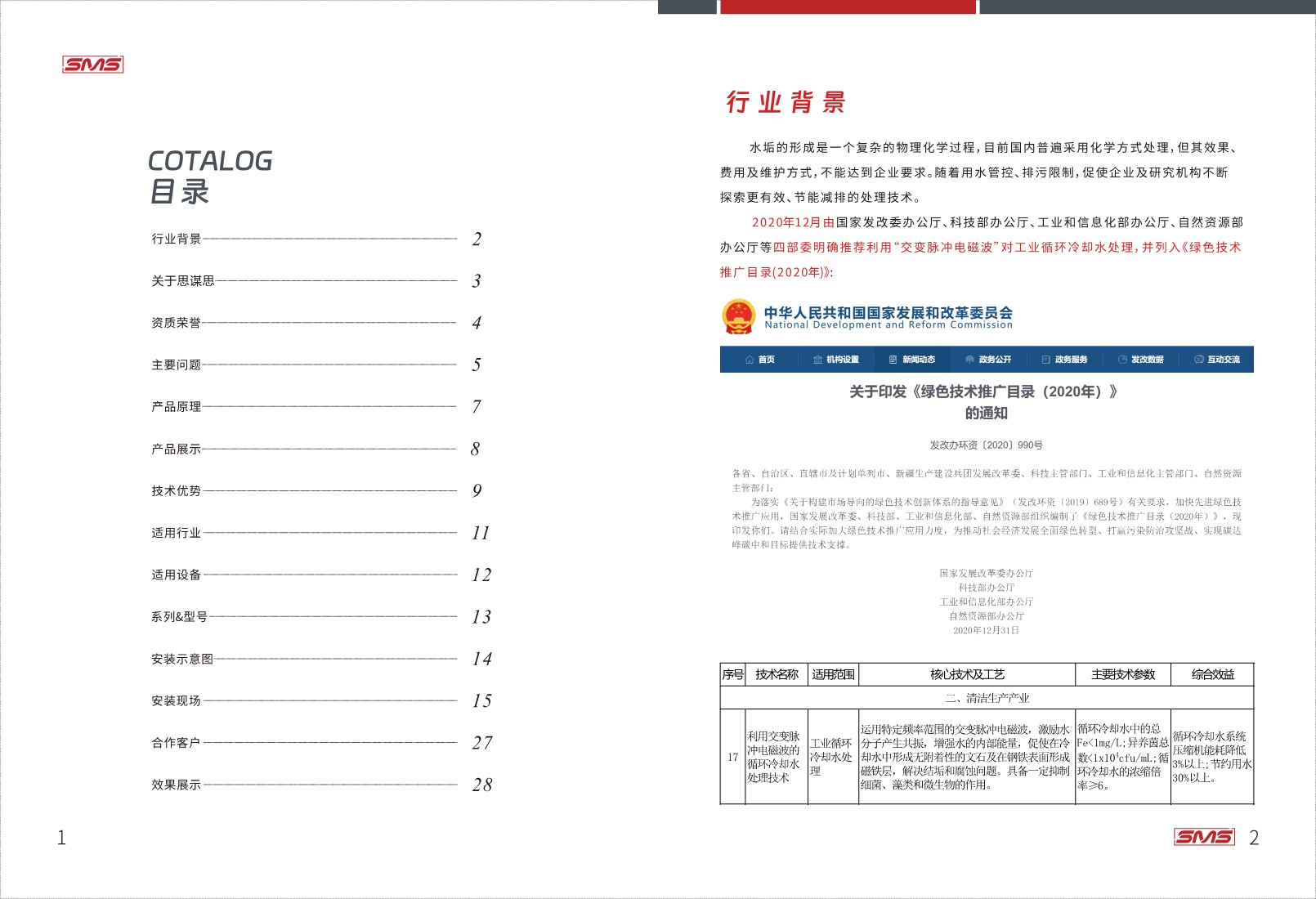Go to 行业背景 in the contents list
Viewport: 1316px width, 899px height.
pyautogui.click(x=177, y=239)
